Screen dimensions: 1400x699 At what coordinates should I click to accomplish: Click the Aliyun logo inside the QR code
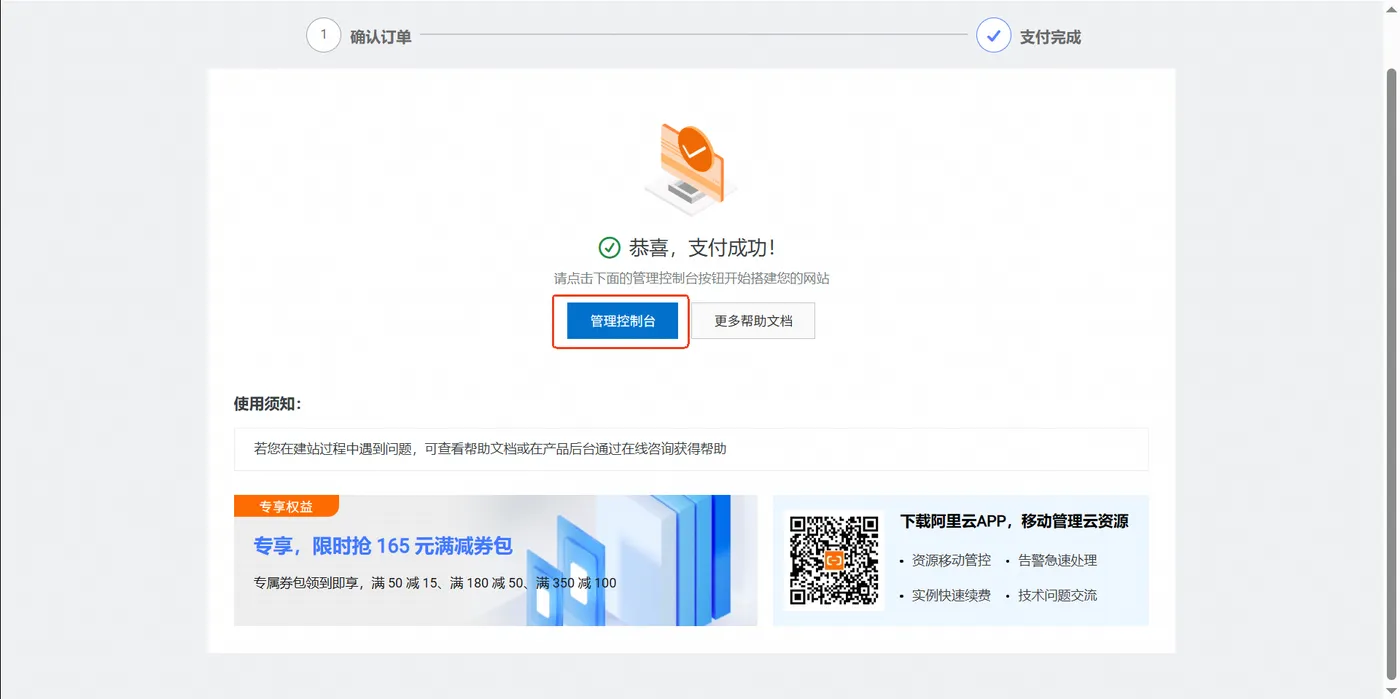[833, 561]
